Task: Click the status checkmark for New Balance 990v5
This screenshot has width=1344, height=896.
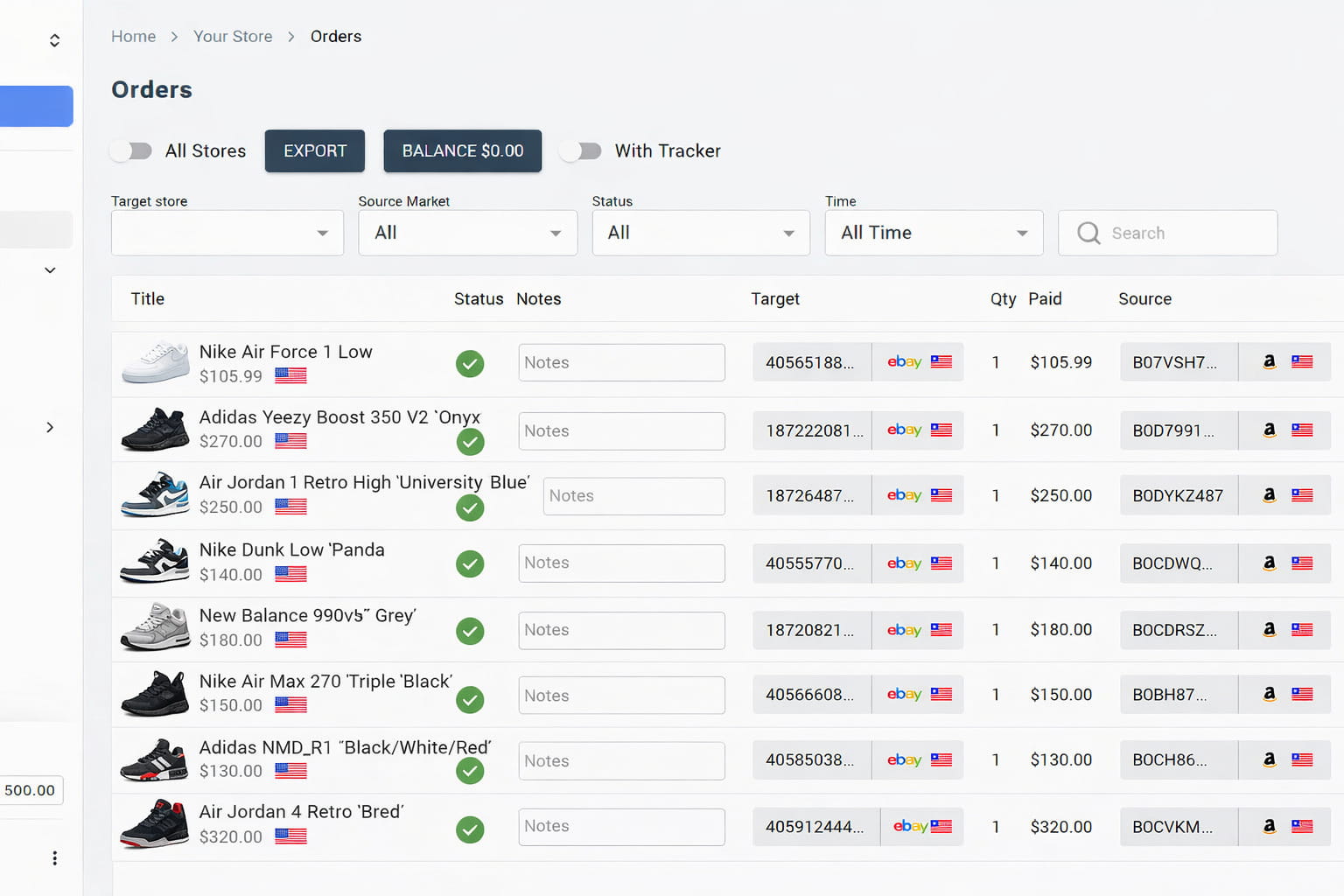Action: [x=470, y=631]
